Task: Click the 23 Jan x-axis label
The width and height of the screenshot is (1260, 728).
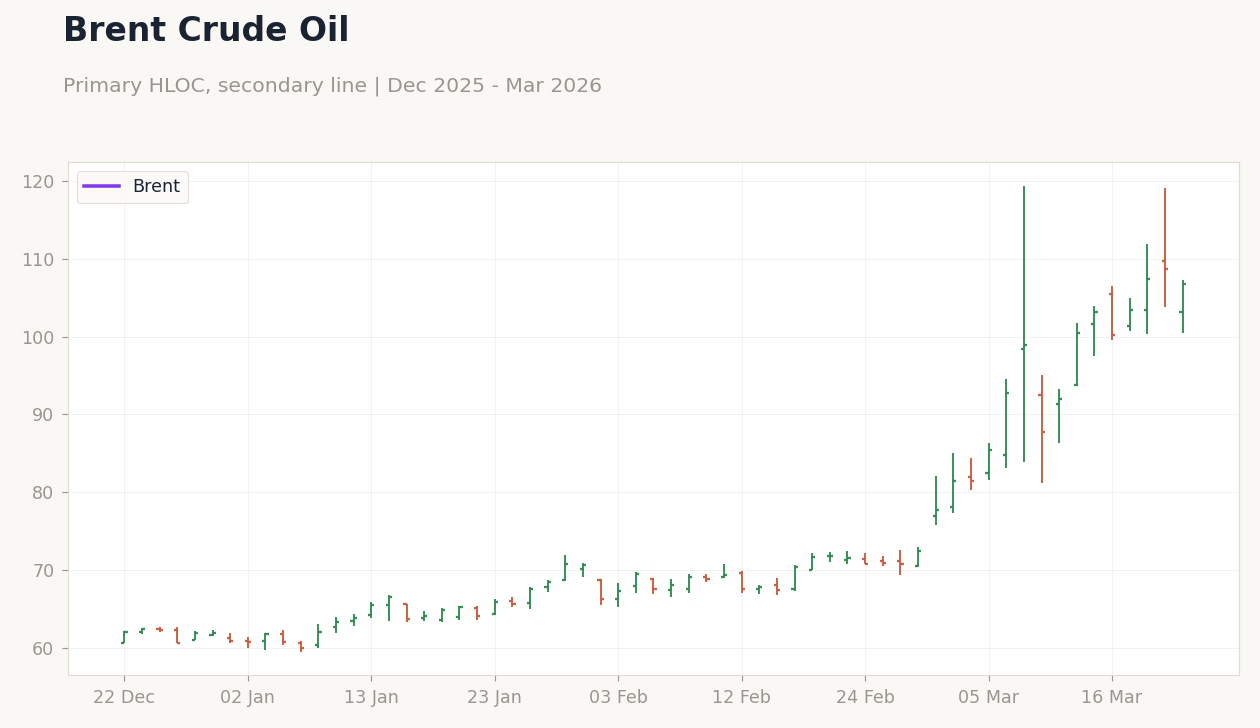Action: (494, 698)
